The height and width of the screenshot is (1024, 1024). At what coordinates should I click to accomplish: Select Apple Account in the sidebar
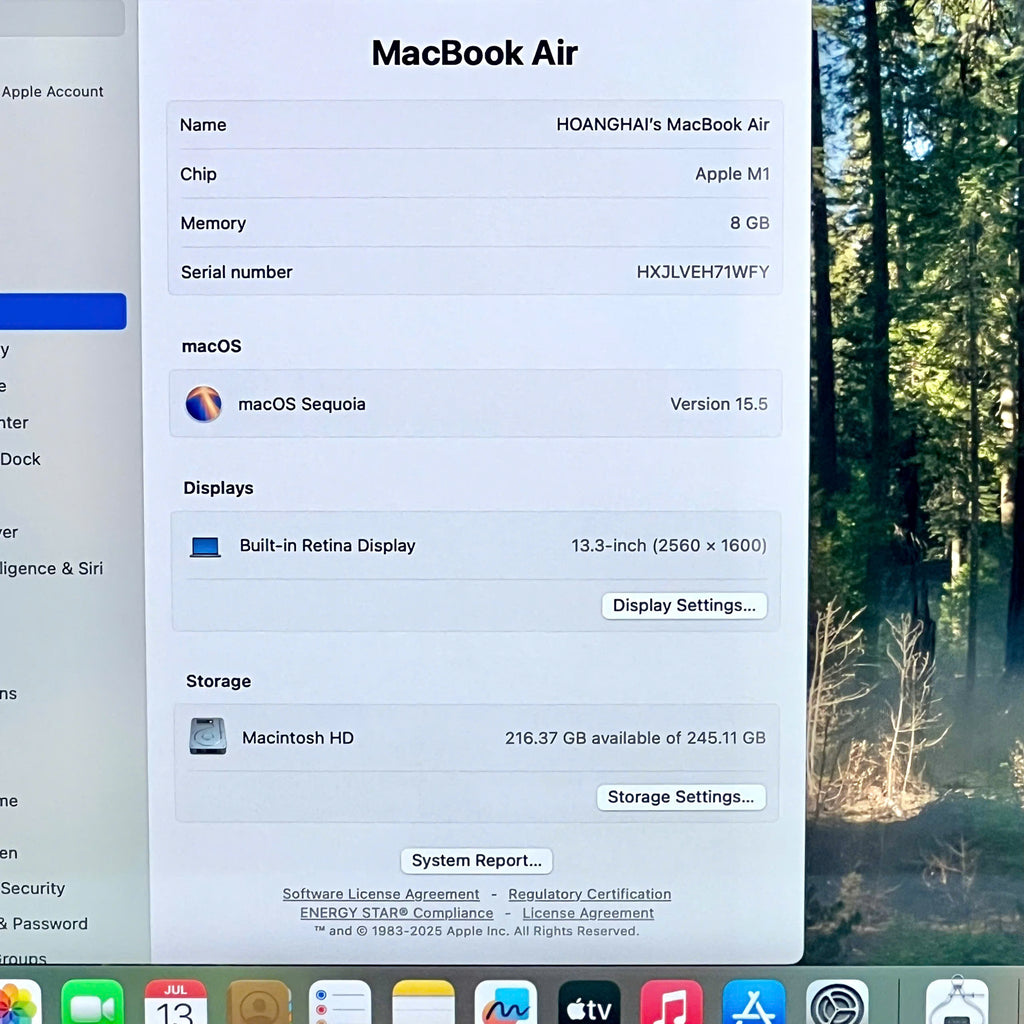click(x=52, y=92)
